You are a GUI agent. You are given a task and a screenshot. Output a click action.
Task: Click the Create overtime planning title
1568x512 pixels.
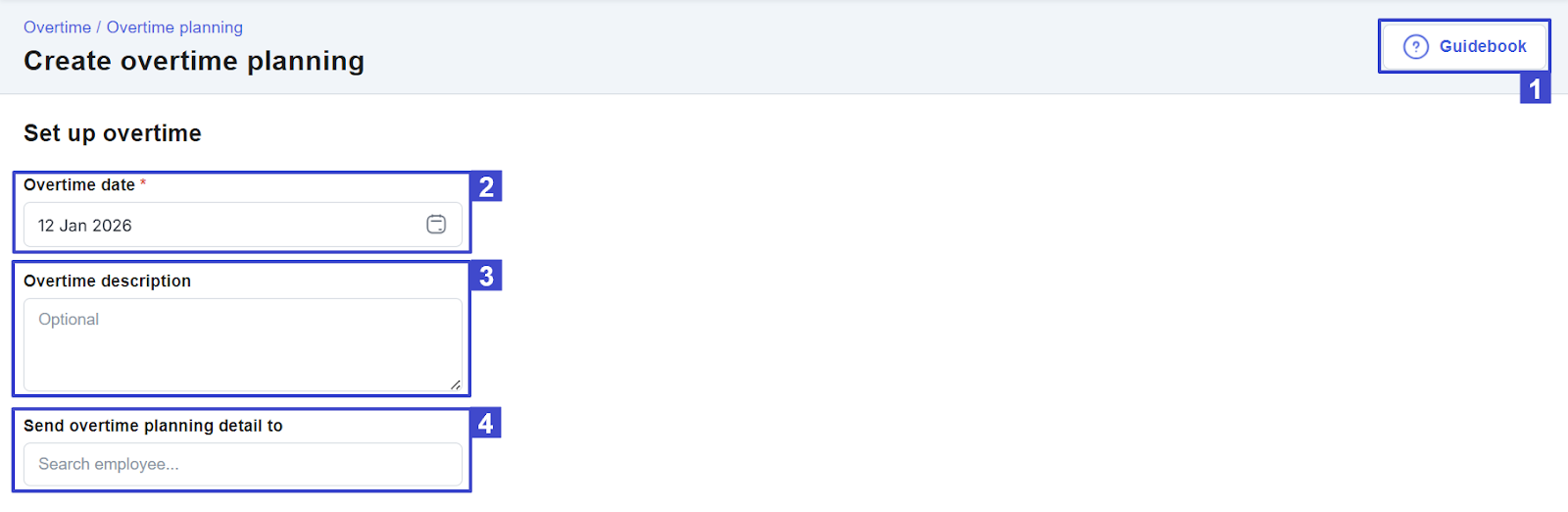coord(194,61)
